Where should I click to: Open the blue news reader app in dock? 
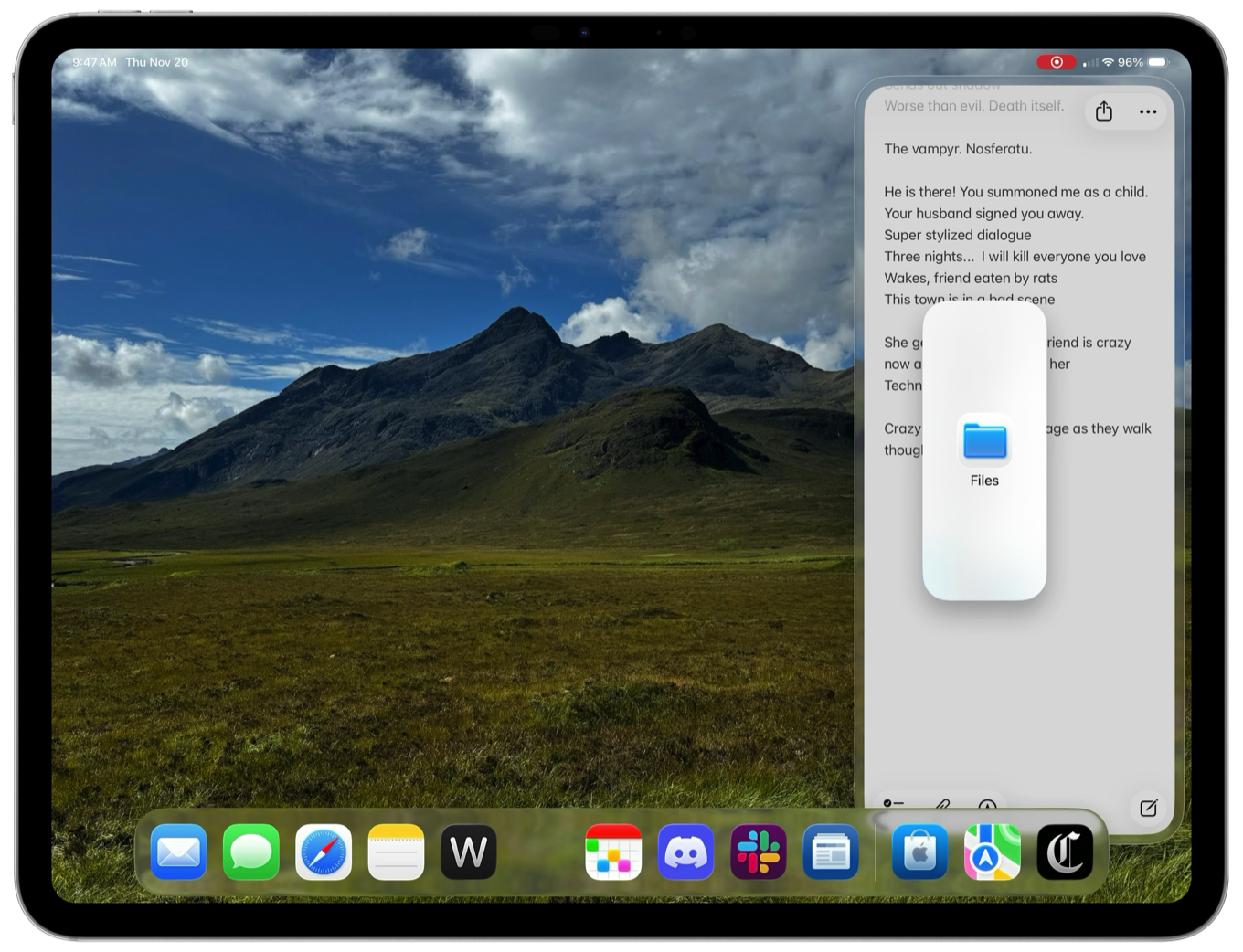[831, 852]
